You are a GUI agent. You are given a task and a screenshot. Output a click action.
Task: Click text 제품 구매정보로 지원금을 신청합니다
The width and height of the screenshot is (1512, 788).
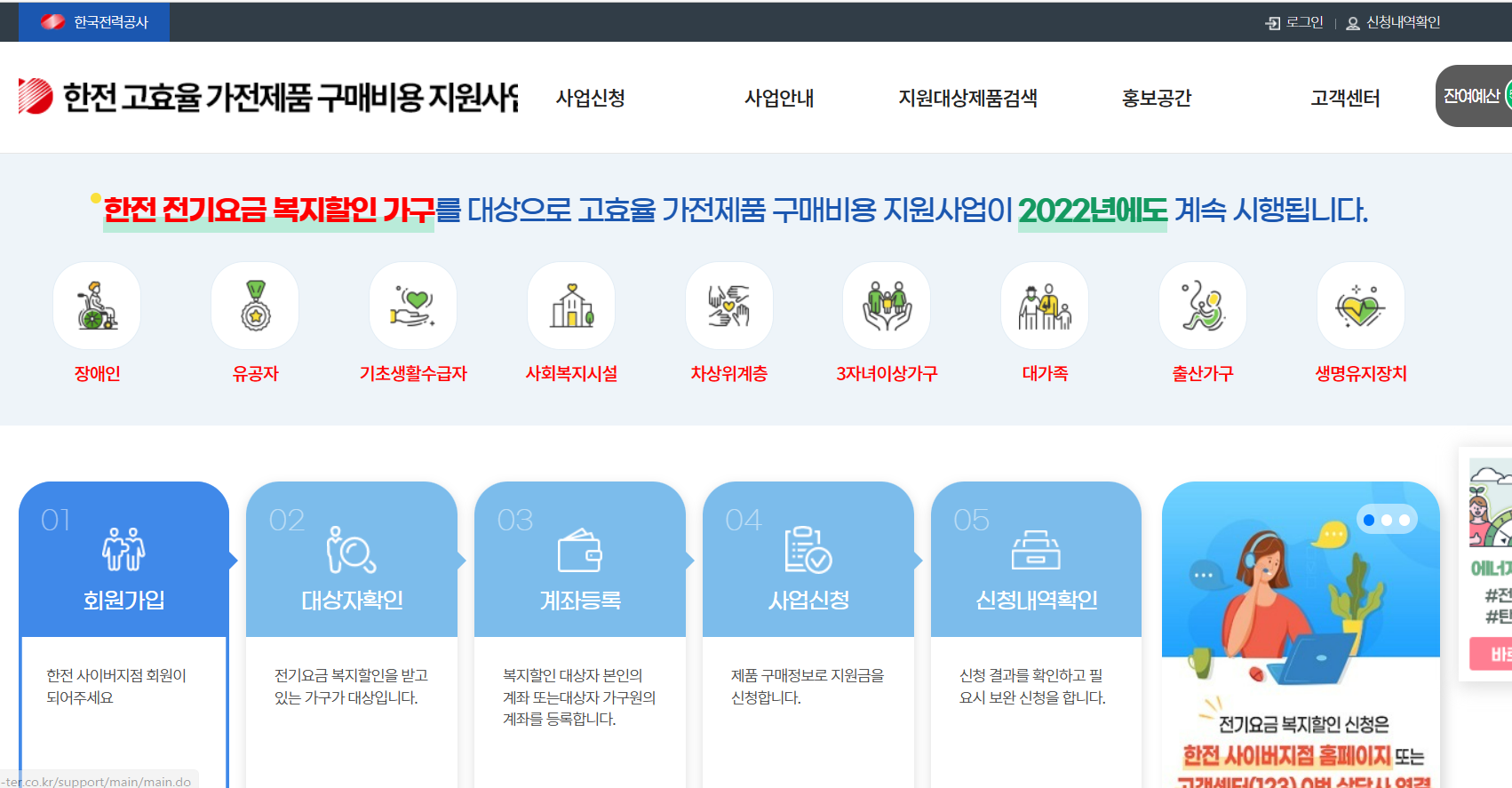808,687
